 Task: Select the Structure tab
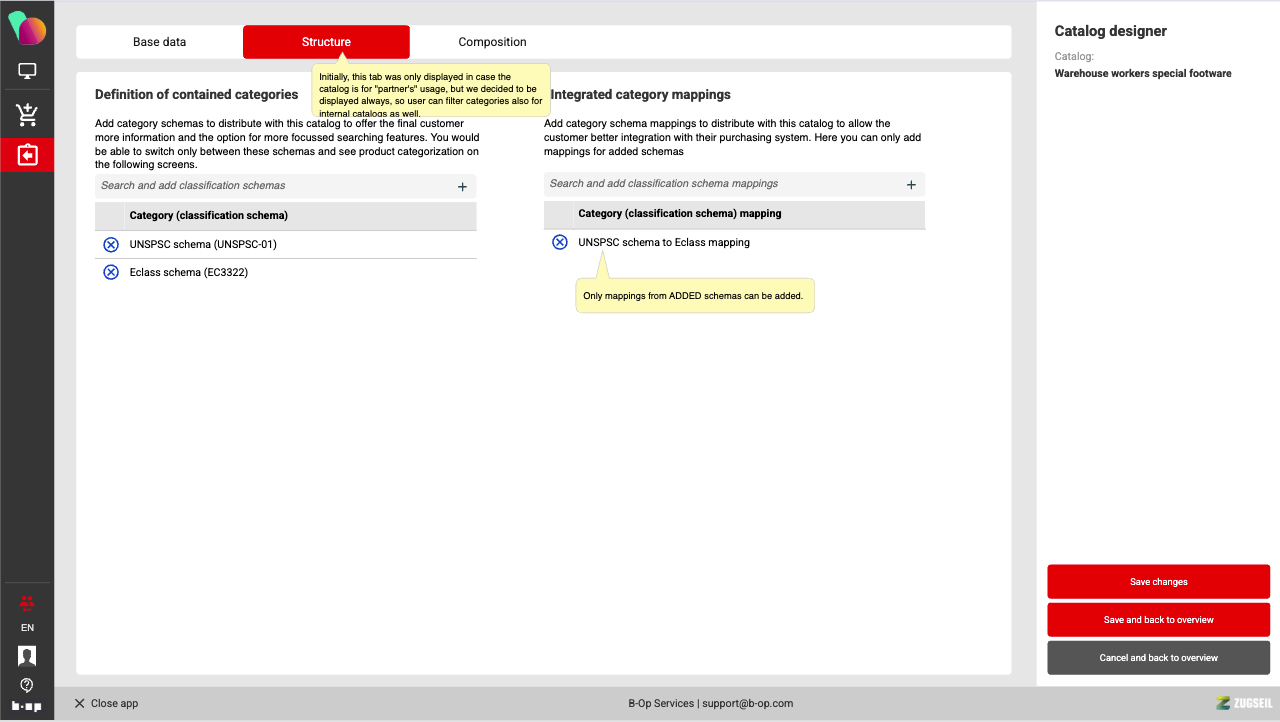coord(326,42)
